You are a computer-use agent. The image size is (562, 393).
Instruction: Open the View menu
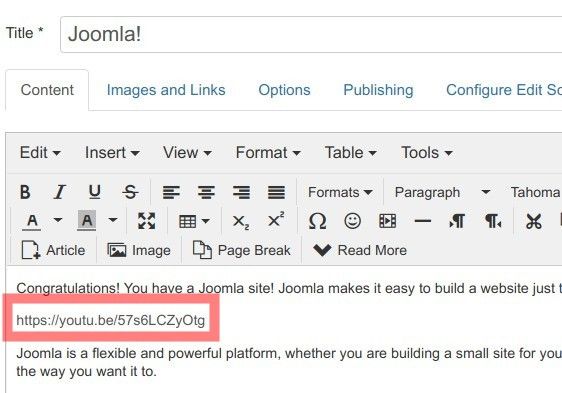point(187,153)
